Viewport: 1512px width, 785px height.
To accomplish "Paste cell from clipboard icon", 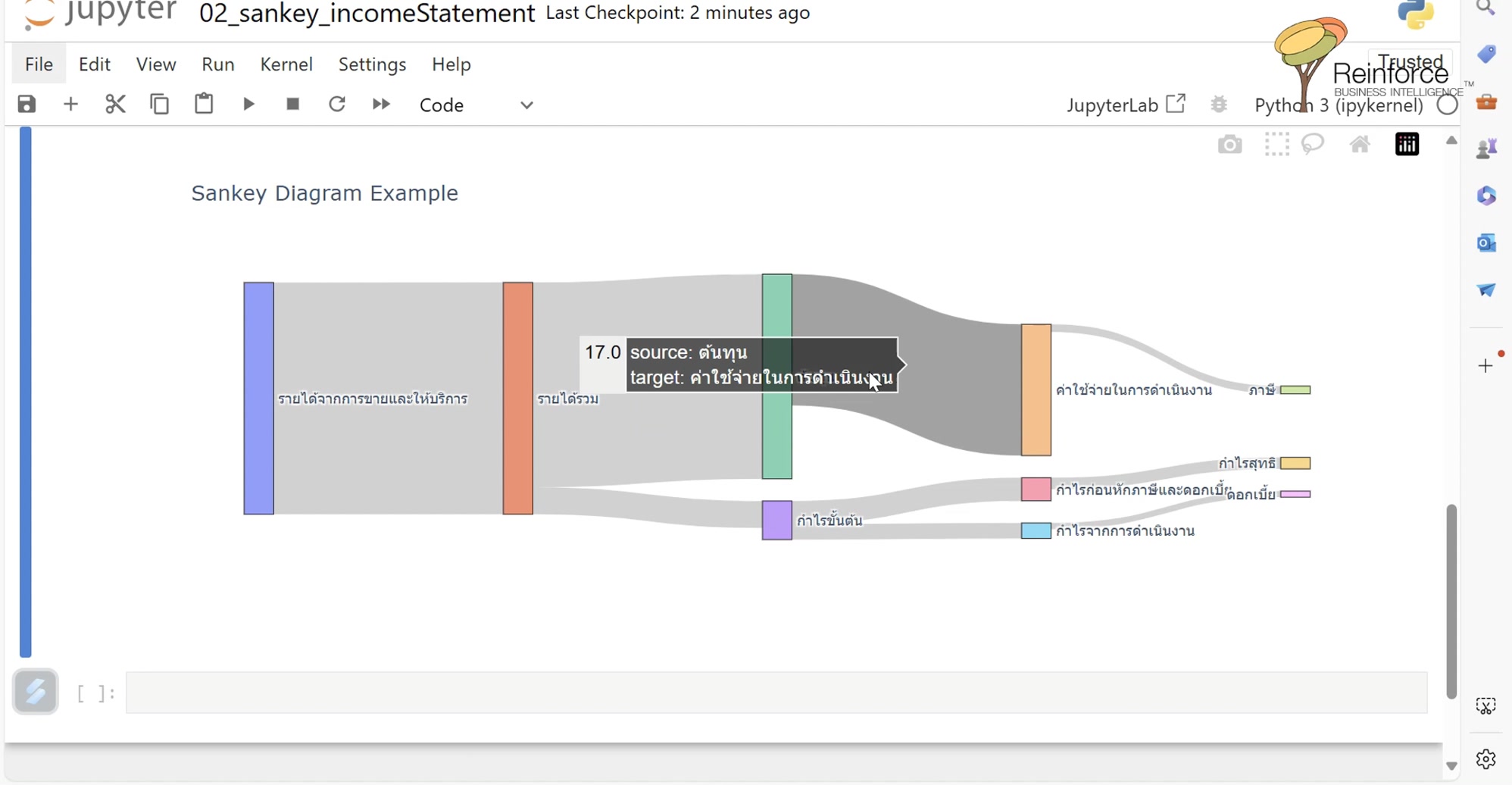I will pos(204,103).
